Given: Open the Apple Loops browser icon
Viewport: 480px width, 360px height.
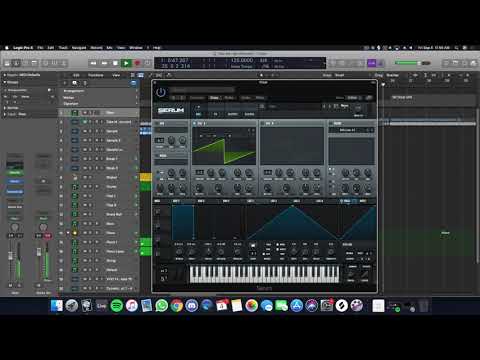Looking at the screenshot, I should pos(464,63).
